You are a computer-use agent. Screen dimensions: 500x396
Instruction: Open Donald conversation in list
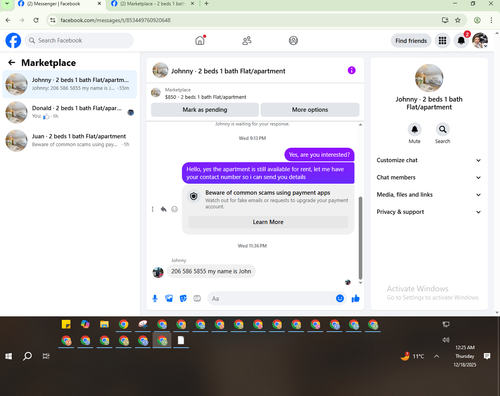pos(69,112)
